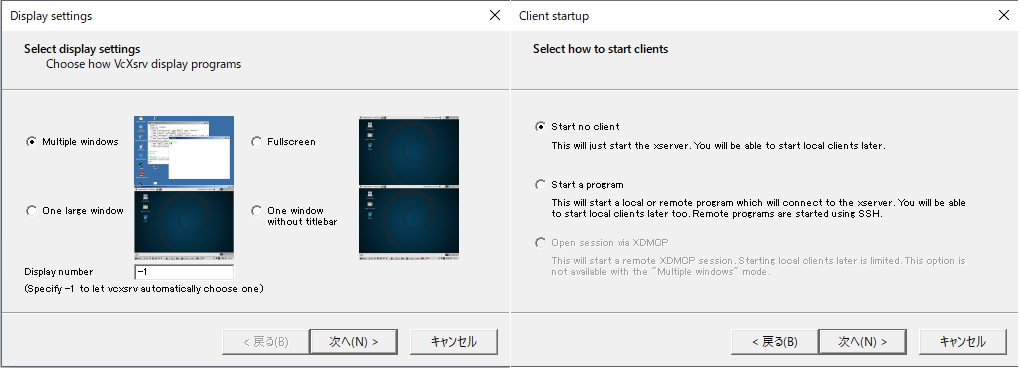Image resolution: width=1020 pixels, height=368 pixels.
Task: Click the Fullscreen preview thumbnail
Action: [x=409, y=151]
